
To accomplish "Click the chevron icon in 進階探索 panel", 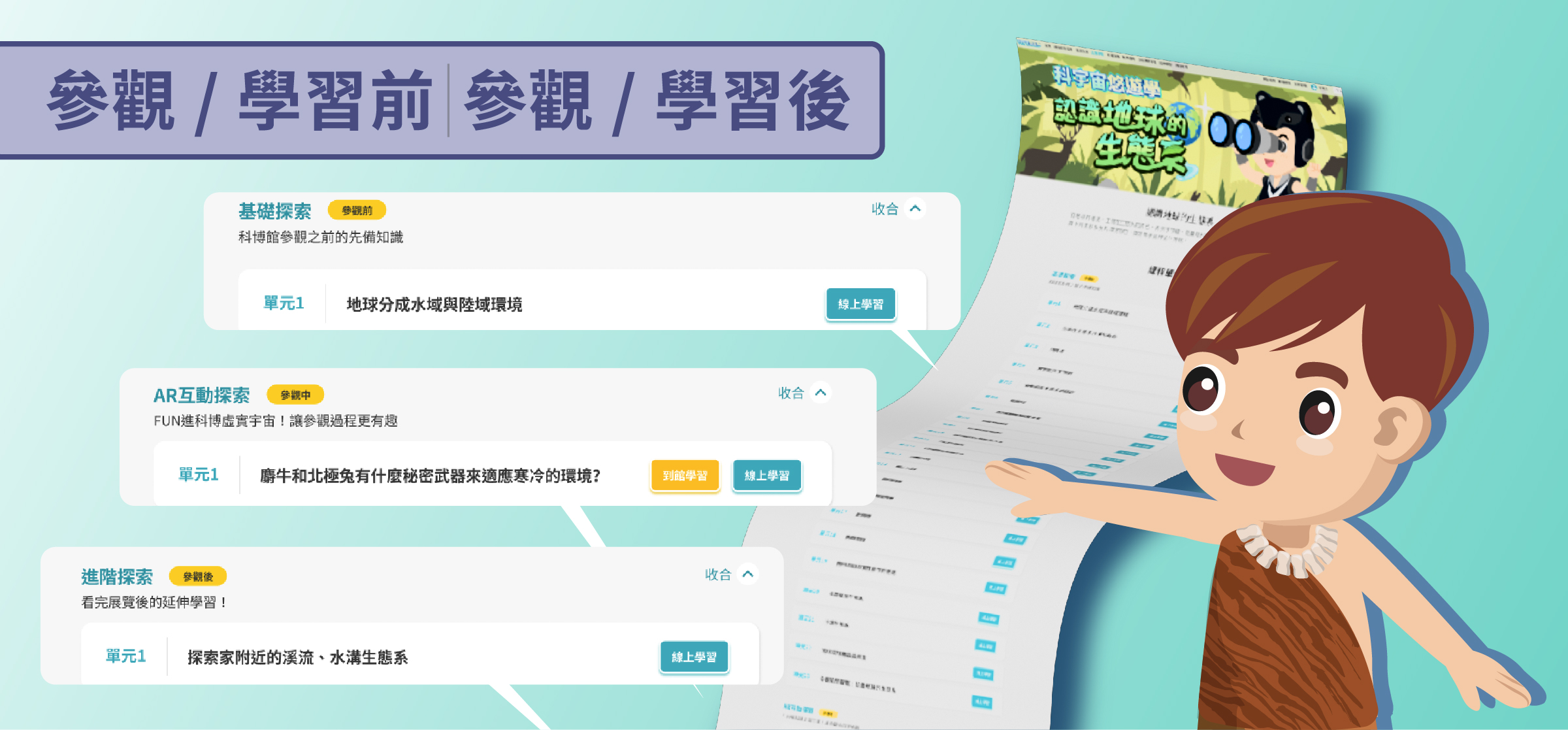I will [748, 574].
